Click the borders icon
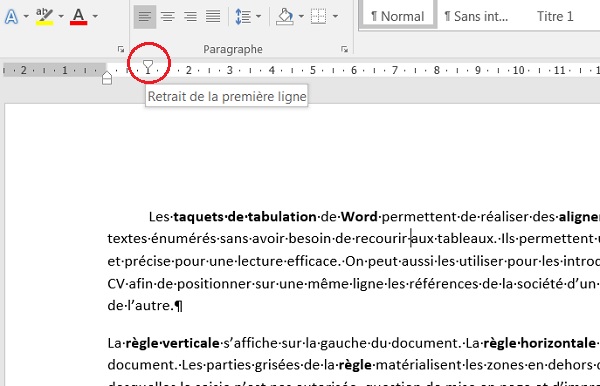Screen dimensions: 600x386 pos(318,16)
